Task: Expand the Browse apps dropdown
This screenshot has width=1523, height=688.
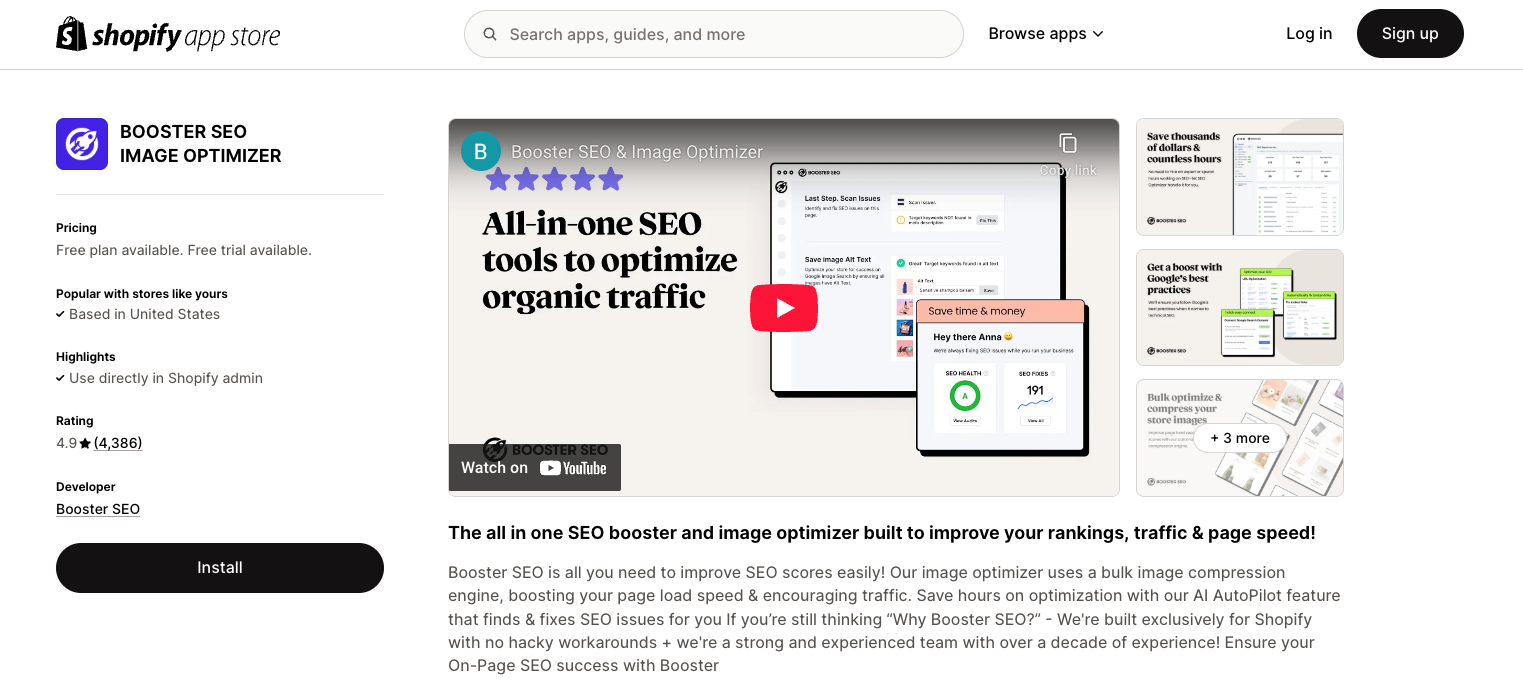Action: pyautogui.click(x=1046, y=34)
